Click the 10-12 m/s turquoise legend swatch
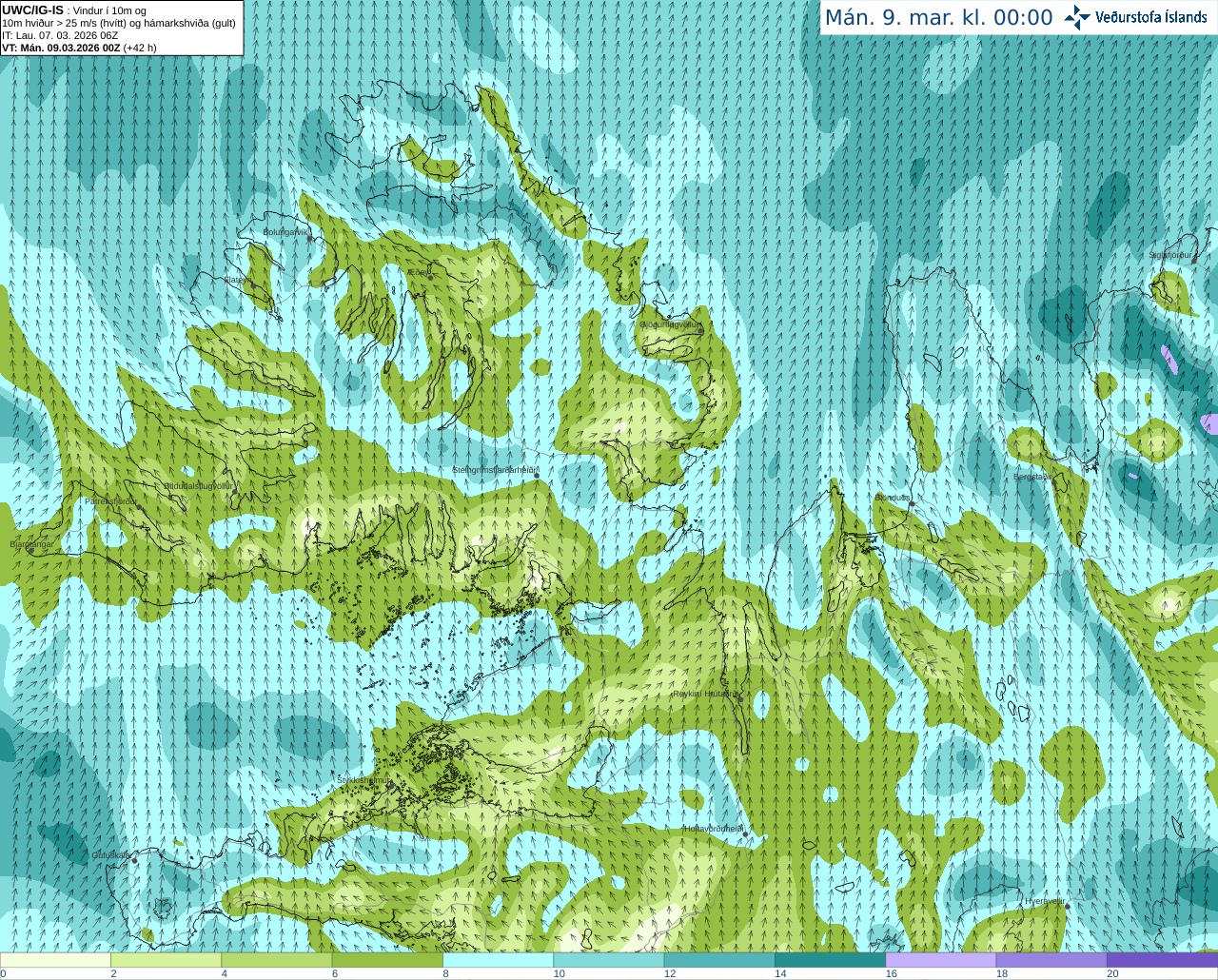This screenshot has width=1218, height=980. [609, 961]
